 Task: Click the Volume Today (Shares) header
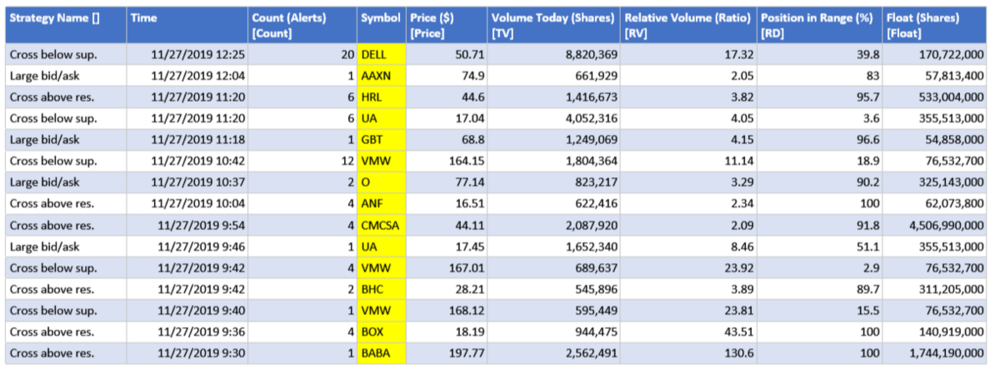[x=555, y=25]
